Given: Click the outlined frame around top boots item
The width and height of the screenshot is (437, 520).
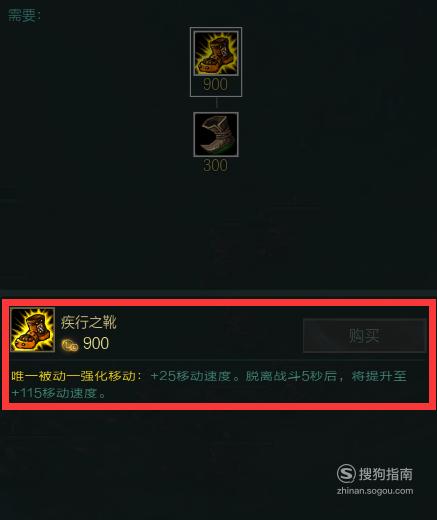Looking at the screenshot, I should tap(216, 62).
